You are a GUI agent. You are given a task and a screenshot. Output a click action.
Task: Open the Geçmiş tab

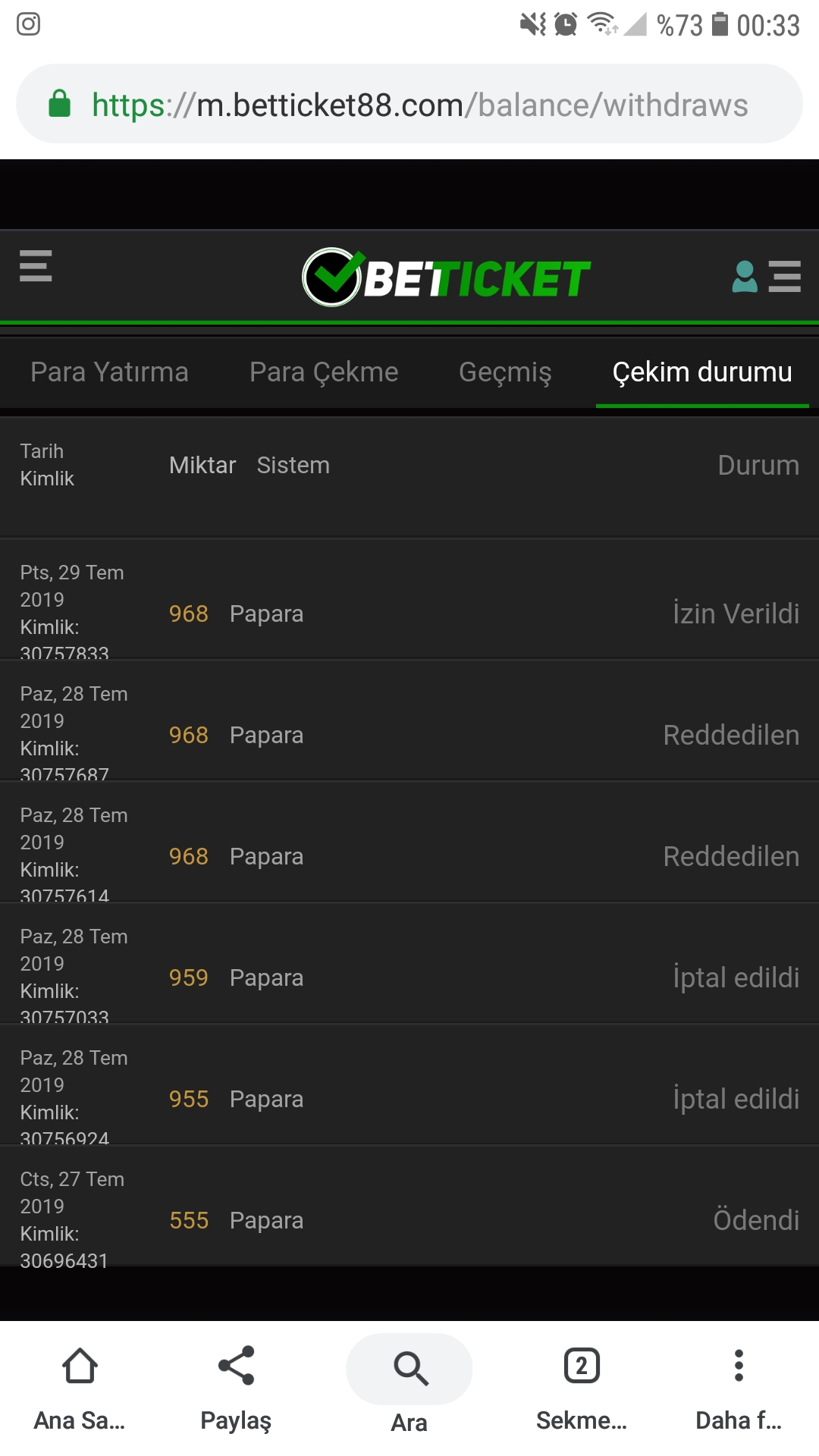tap(505, 372)
